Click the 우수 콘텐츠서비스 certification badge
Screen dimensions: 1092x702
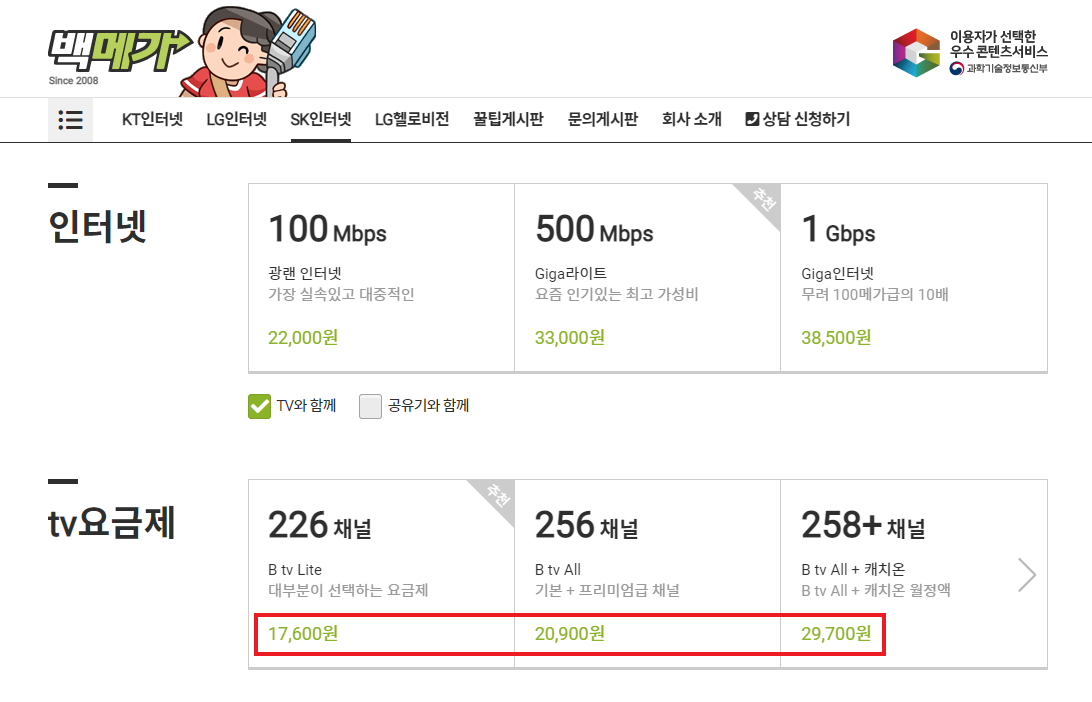969,52
